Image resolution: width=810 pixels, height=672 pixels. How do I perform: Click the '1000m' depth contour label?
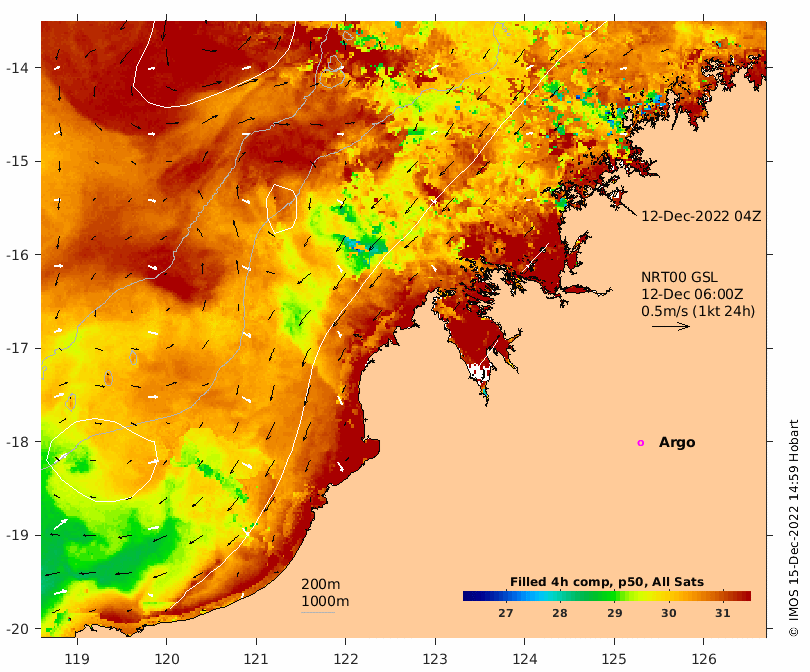(325, 601)
